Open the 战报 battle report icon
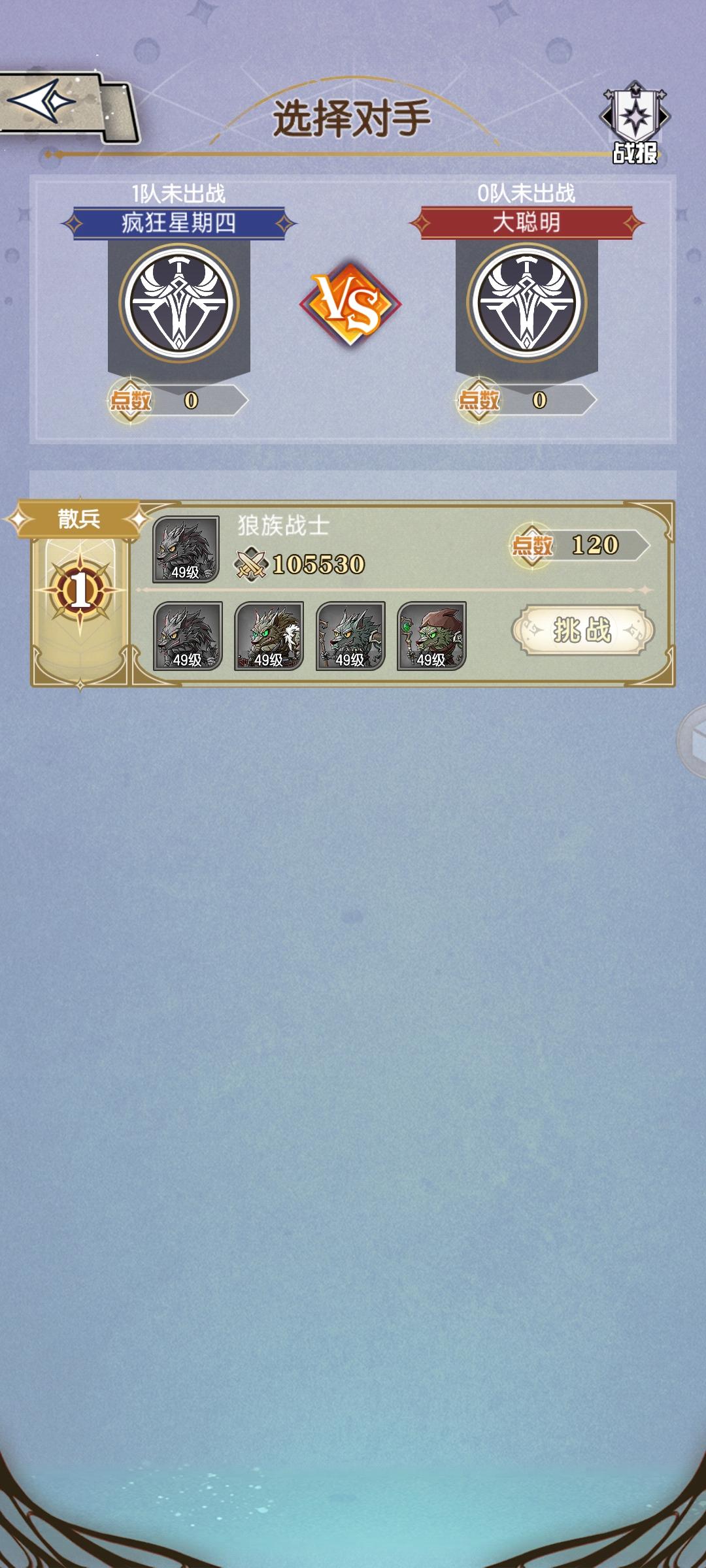Image resolution: width=706 pixels, height=1568 pixels. pyautogui.click(x=635, y=123)
